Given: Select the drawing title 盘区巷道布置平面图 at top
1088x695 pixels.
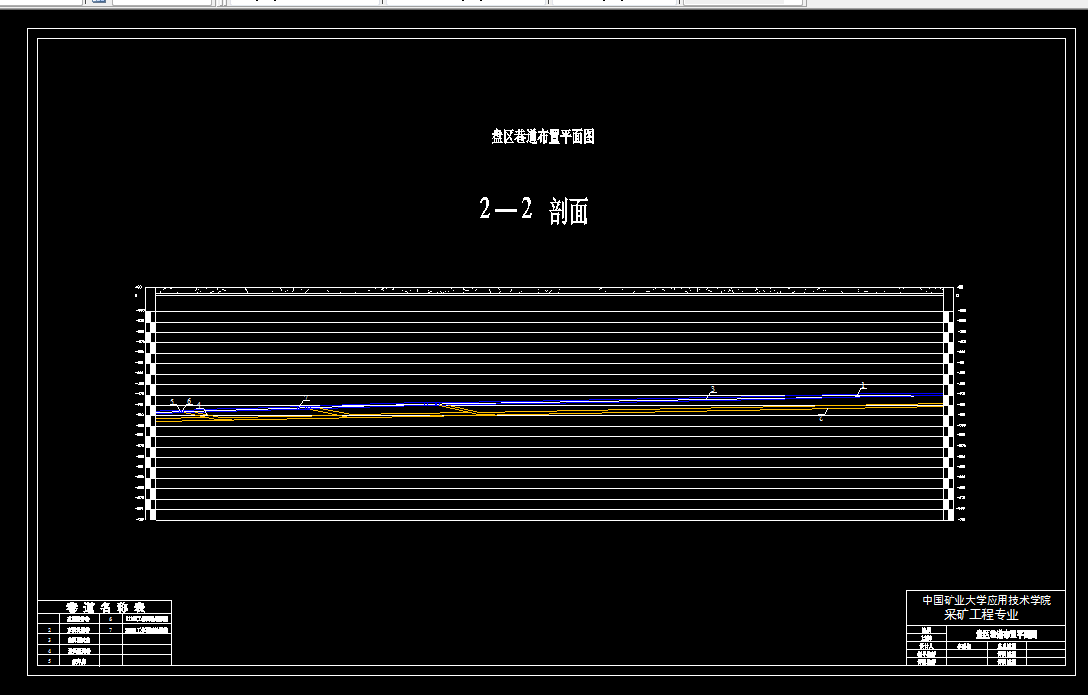Looking at the screenshot, I should (543, 137).
